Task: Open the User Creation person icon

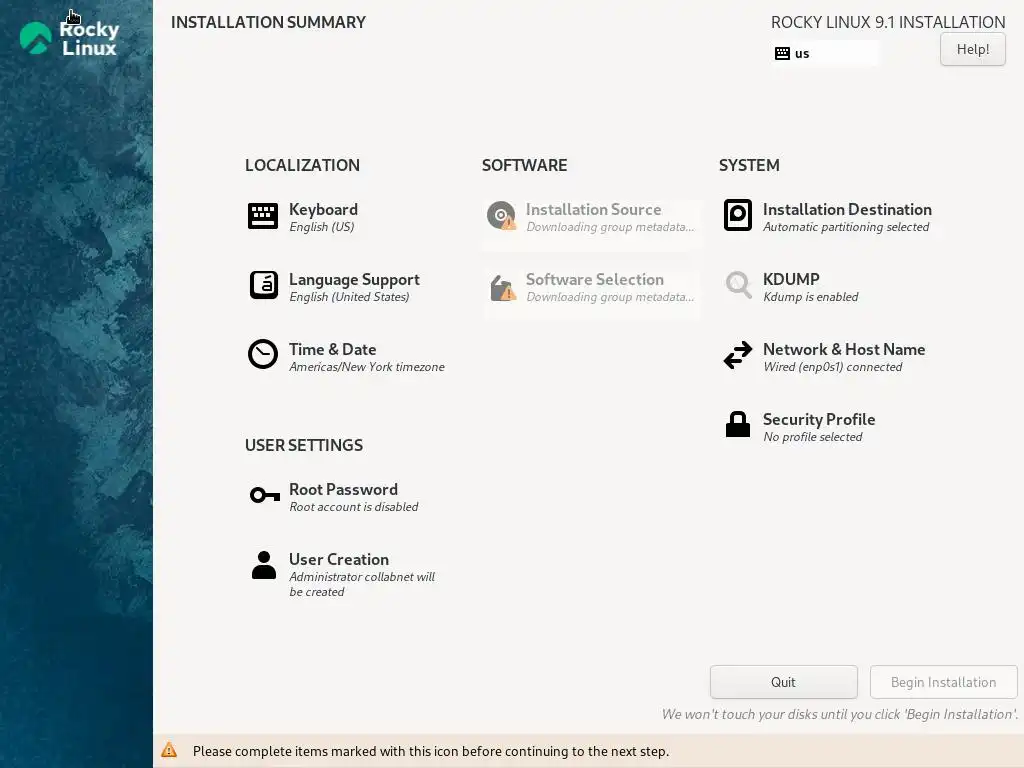Action: coord(264,565)
